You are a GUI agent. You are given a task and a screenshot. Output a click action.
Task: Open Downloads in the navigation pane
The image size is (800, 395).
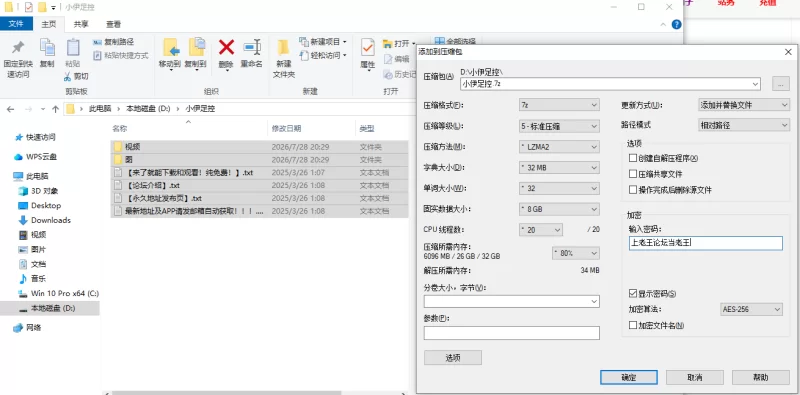[45, 220]
